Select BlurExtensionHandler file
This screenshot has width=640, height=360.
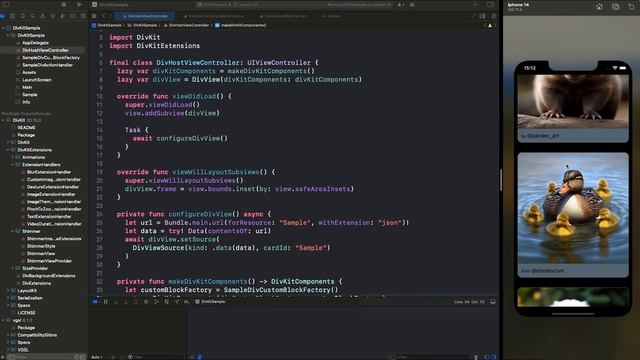click(x=49, y=172)
